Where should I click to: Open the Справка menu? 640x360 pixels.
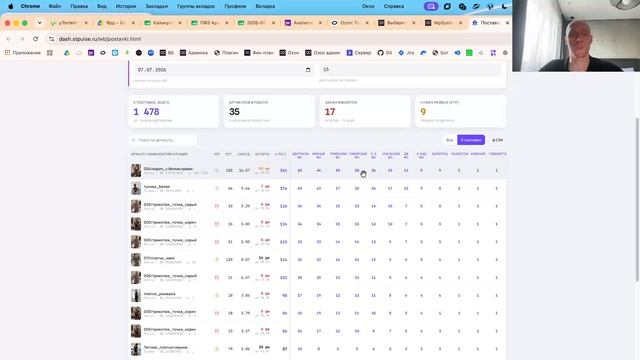(x=394, y=6)
